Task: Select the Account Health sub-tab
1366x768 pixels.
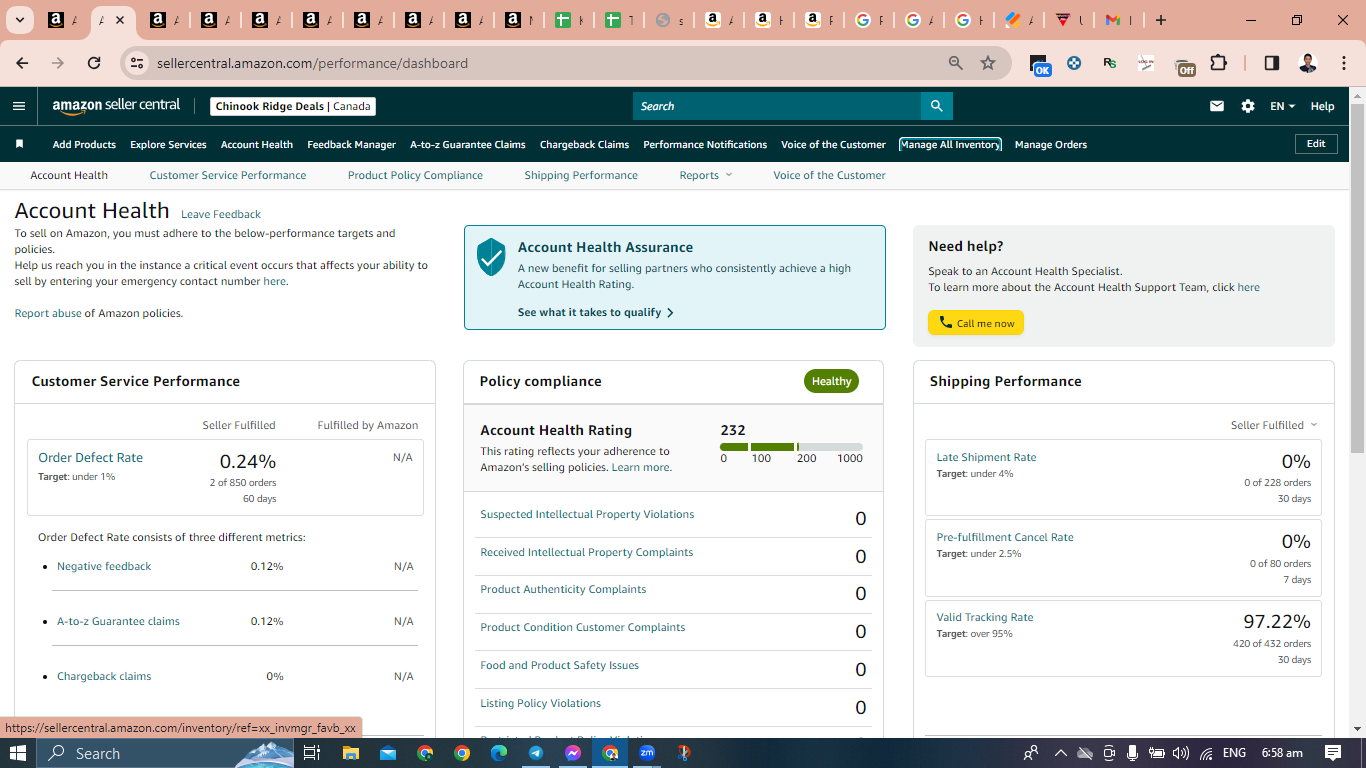Action: [x=69, y=175]
